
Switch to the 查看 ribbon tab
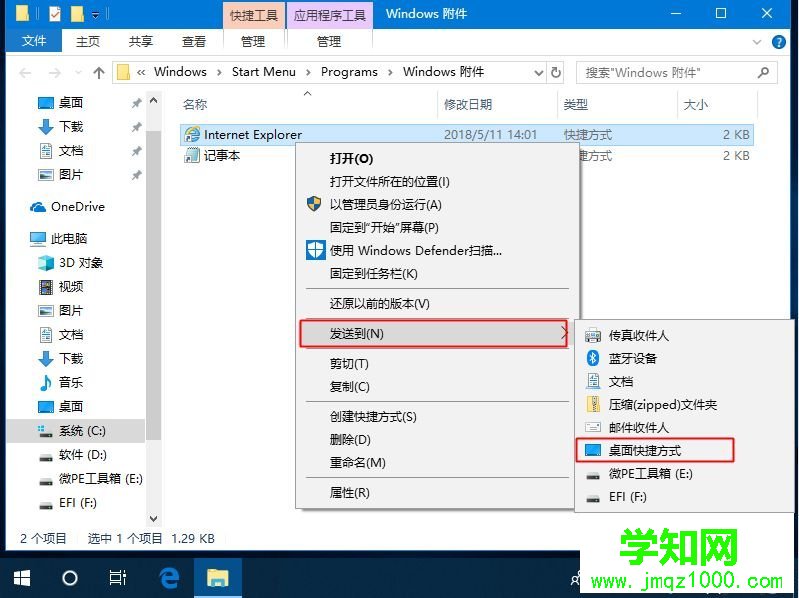[194, 41]
